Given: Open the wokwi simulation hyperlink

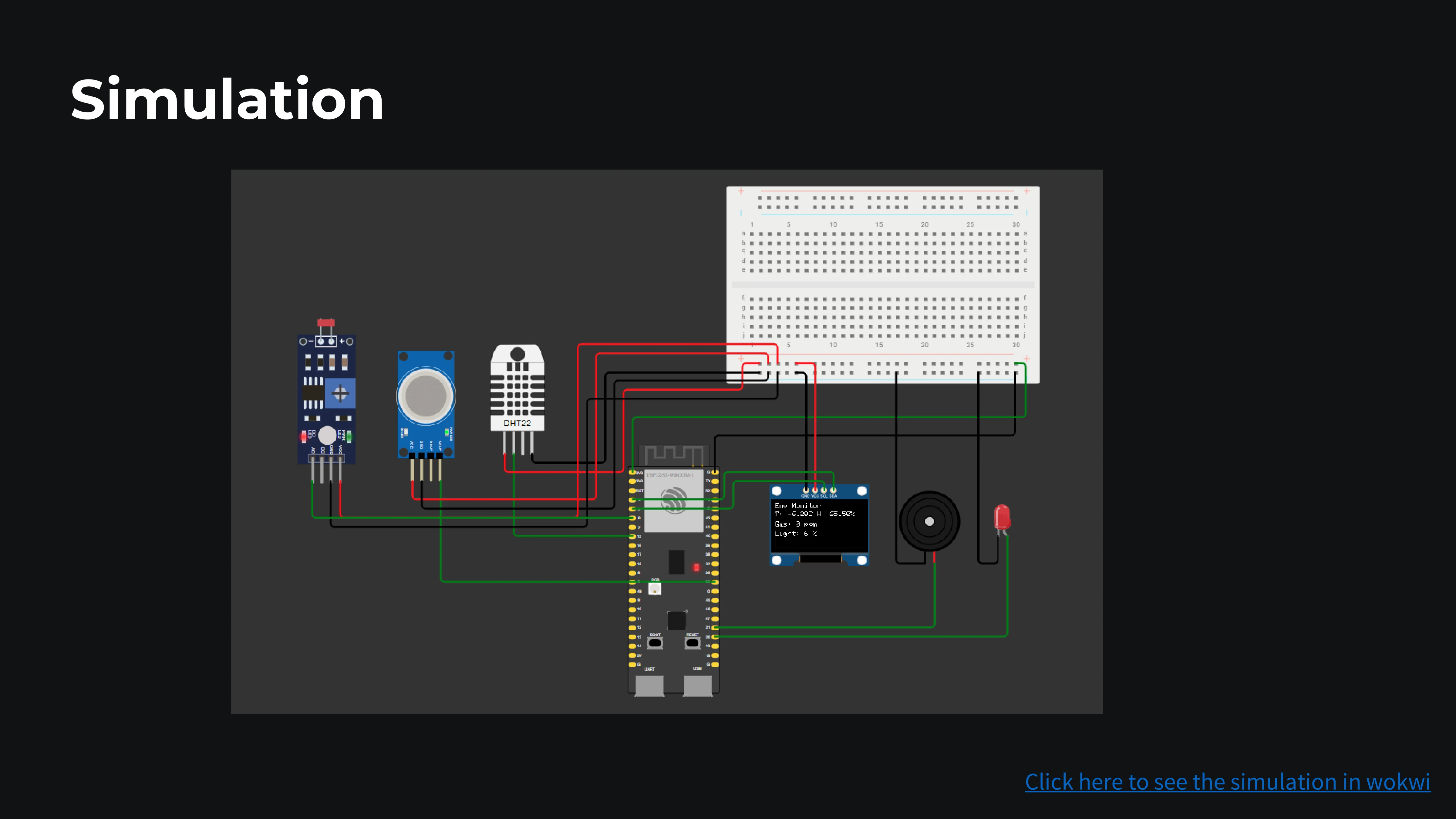Looking at the screenshot, I should coord(1227,782).
